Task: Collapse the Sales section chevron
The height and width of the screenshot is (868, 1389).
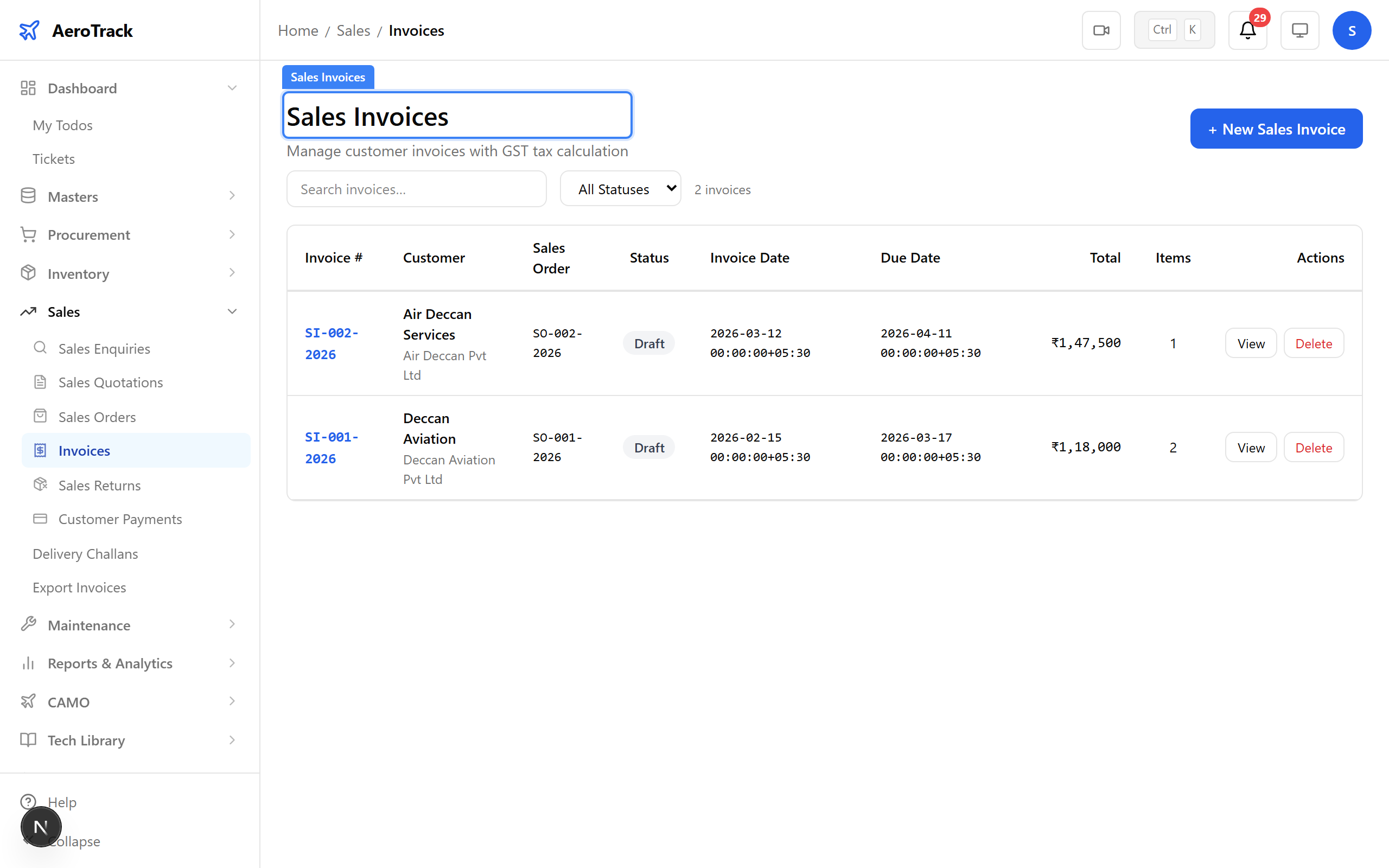Action: pos(232,310)
